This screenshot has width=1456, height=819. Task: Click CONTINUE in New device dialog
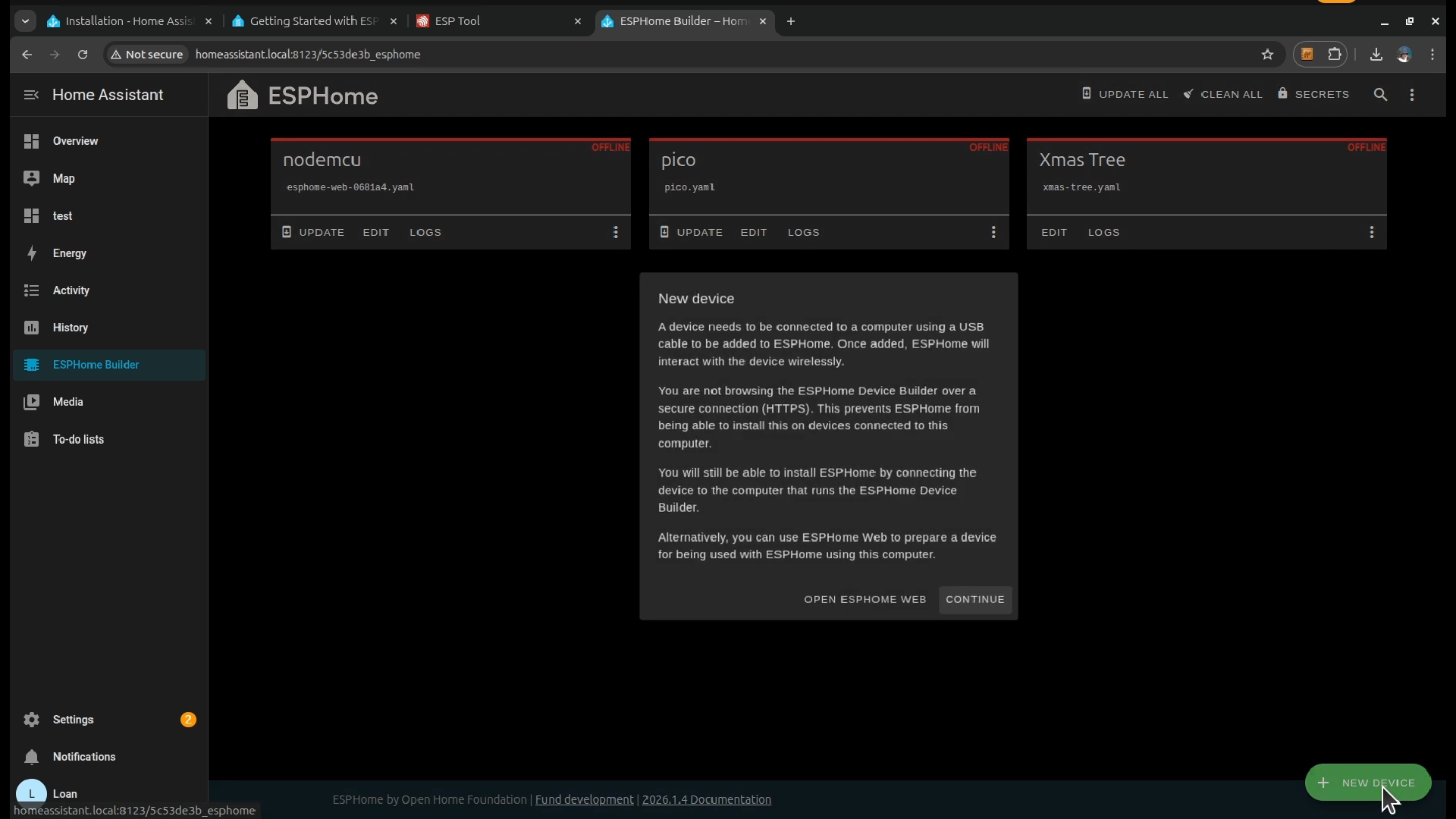pyautogui.click(x=975, y=599)
